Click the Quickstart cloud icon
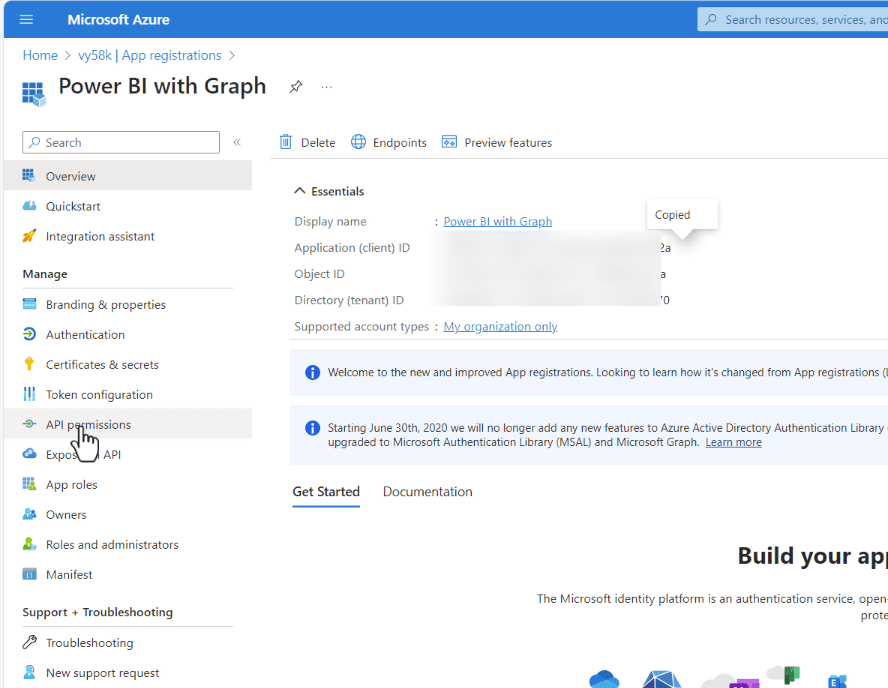This screenshot has width=888, height=688. click(x=29, y=206)
